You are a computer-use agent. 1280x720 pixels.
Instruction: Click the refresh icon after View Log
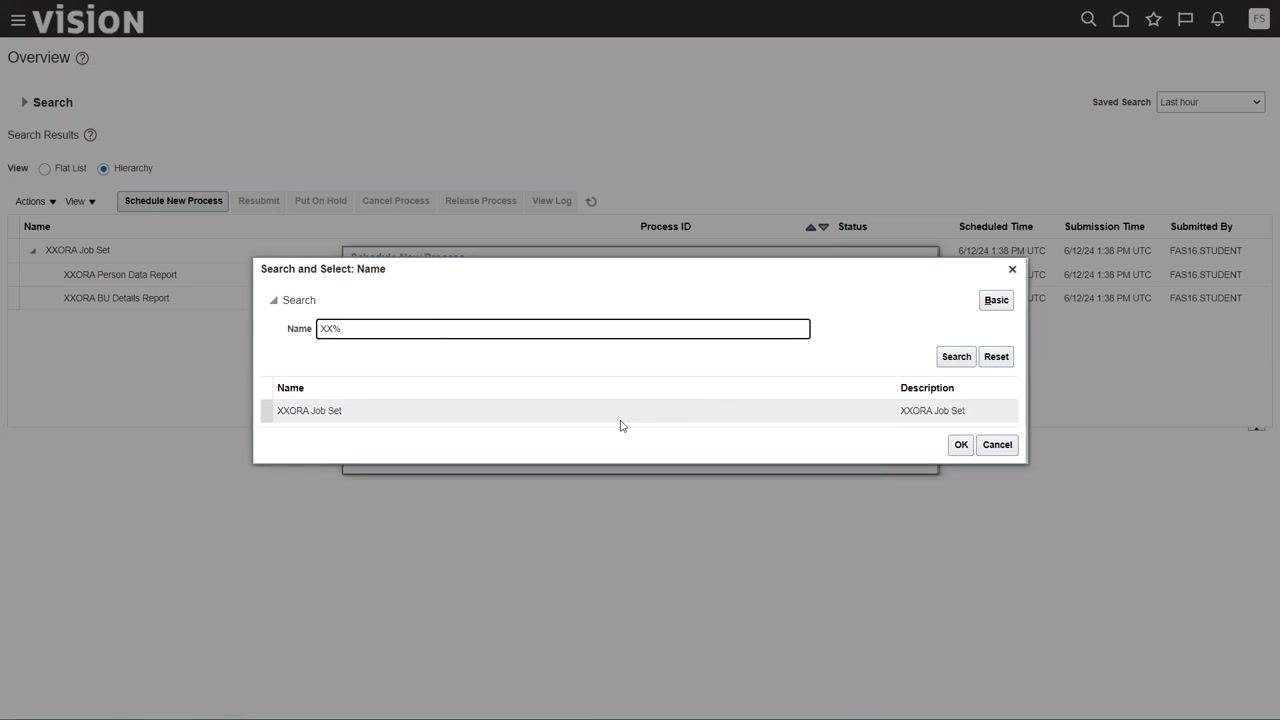(591, 201)
